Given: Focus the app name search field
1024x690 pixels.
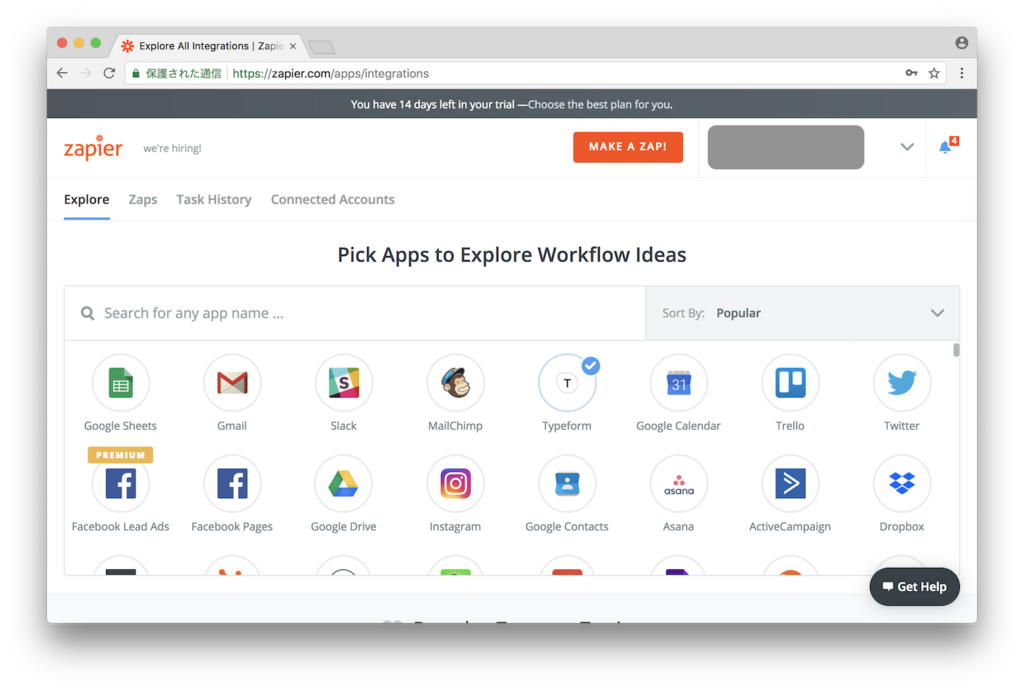Looking at the screenshot, I should point(355,313).
